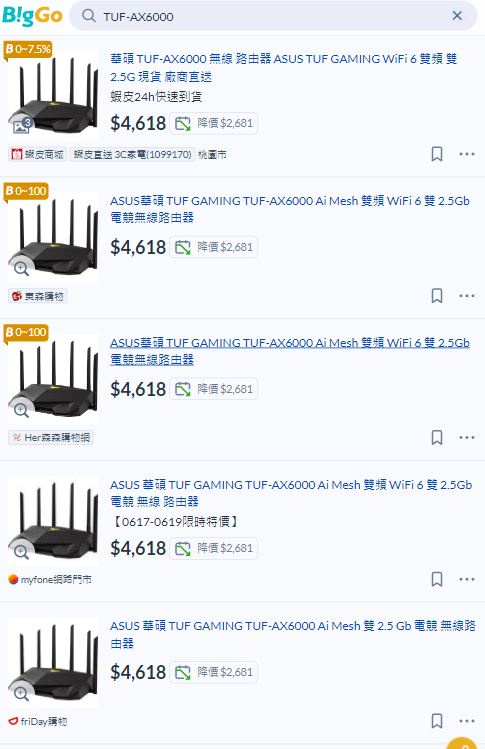
Task: Bookmark the Shopee mall router listing
Action: point(437,154)
